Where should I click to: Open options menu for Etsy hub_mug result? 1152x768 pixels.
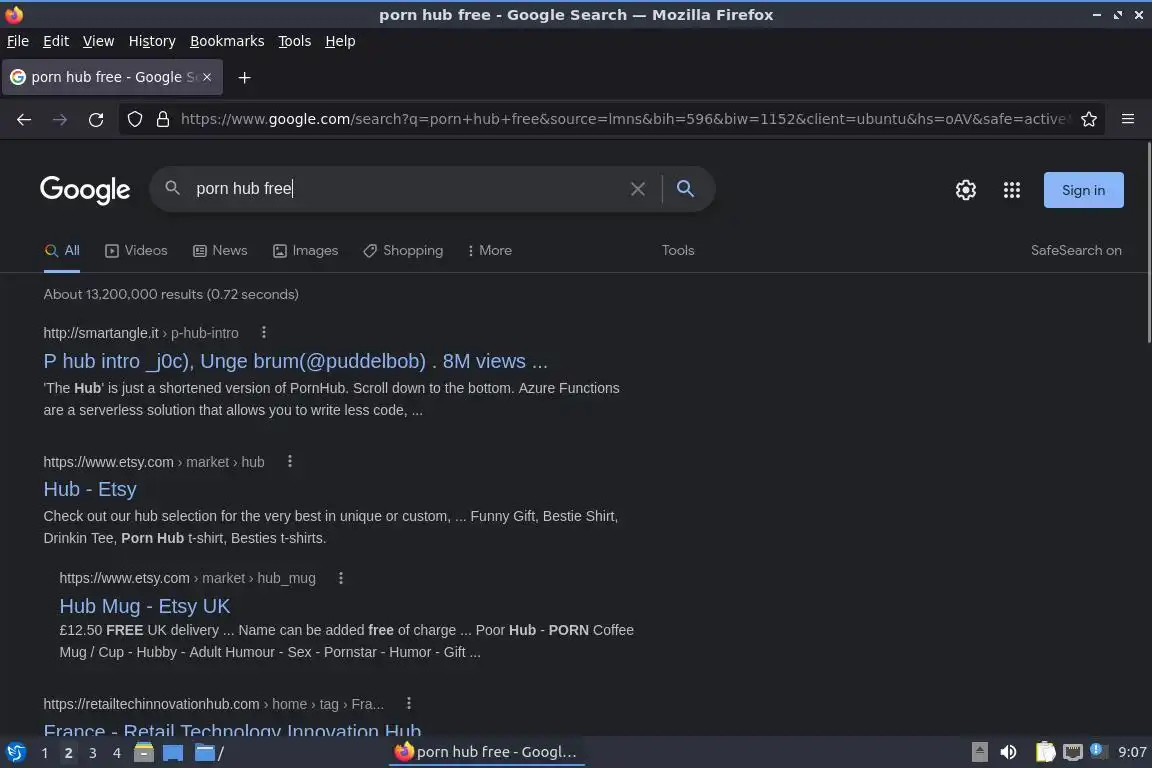[x=340, y=578]
